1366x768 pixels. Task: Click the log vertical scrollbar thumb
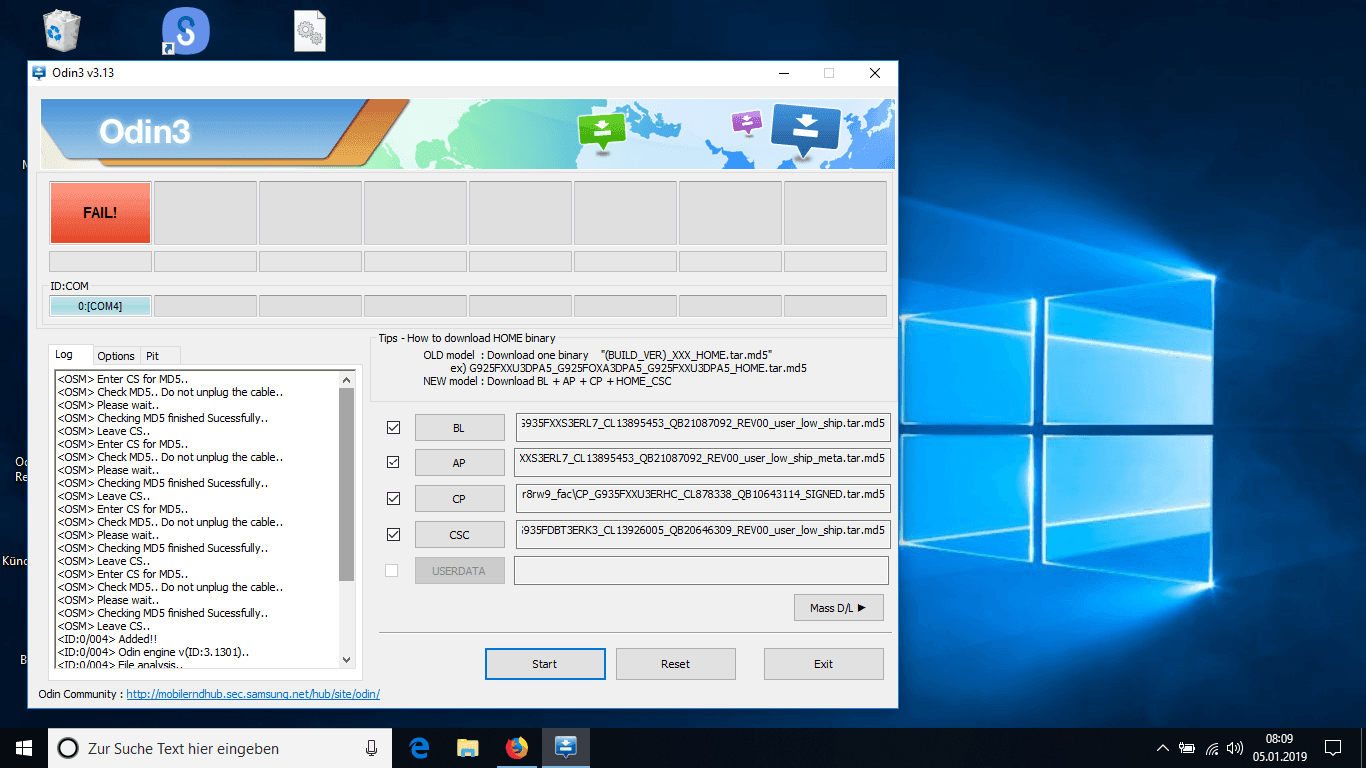pyautogui.click(x=347, y=484)
